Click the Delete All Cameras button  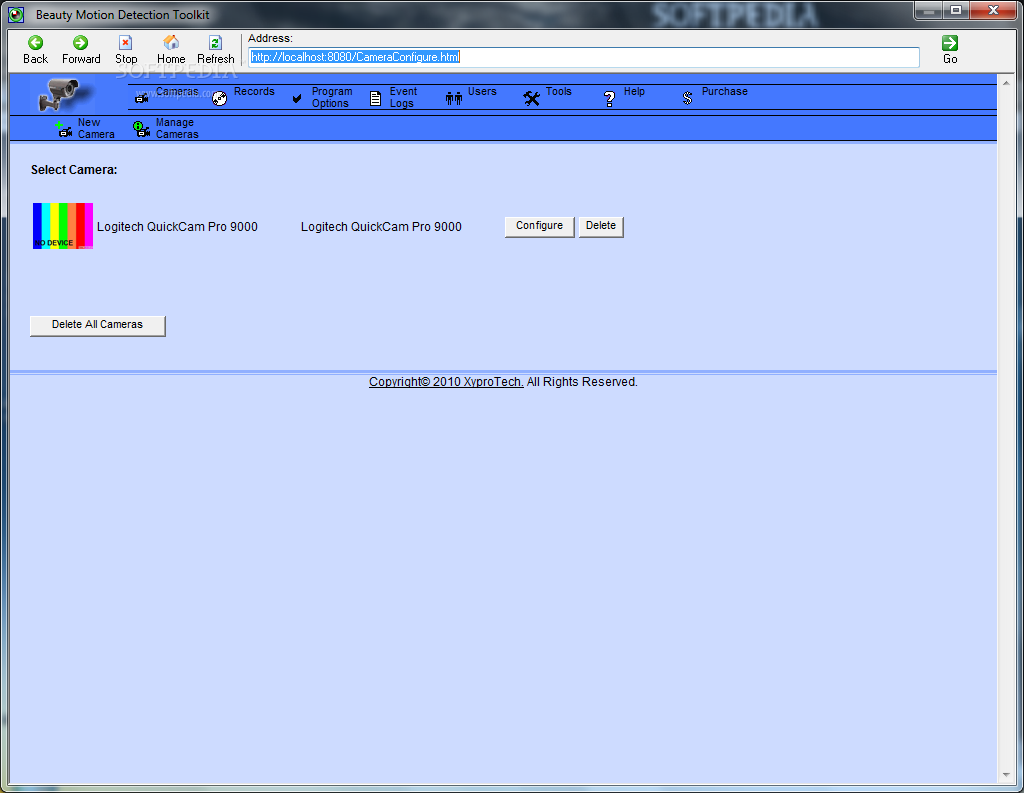pyautogui.click(x=97, y=325)
